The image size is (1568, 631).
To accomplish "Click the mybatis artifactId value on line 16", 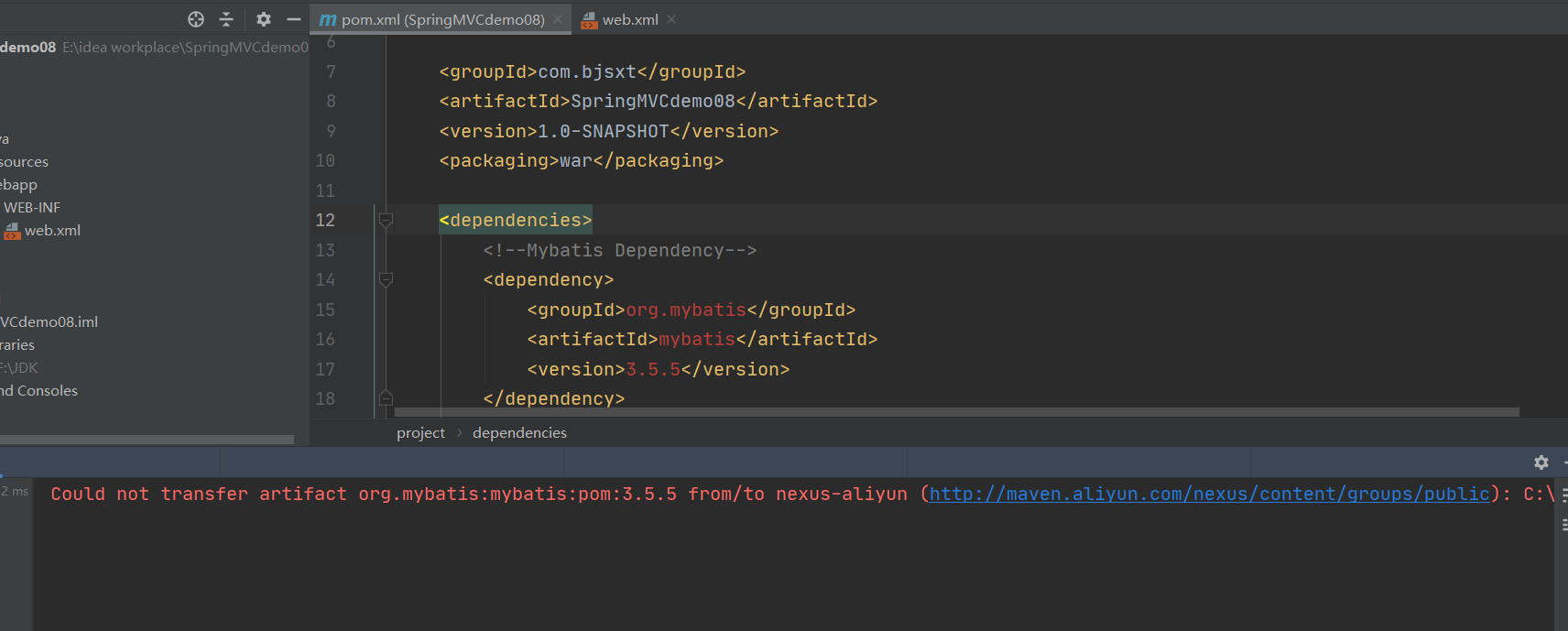I will pos(697,339).
